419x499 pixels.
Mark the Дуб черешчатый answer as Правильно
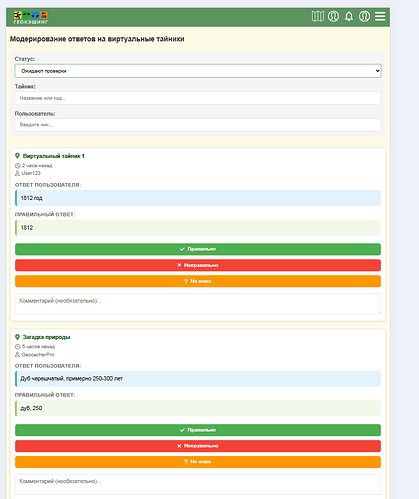(198, 430)
